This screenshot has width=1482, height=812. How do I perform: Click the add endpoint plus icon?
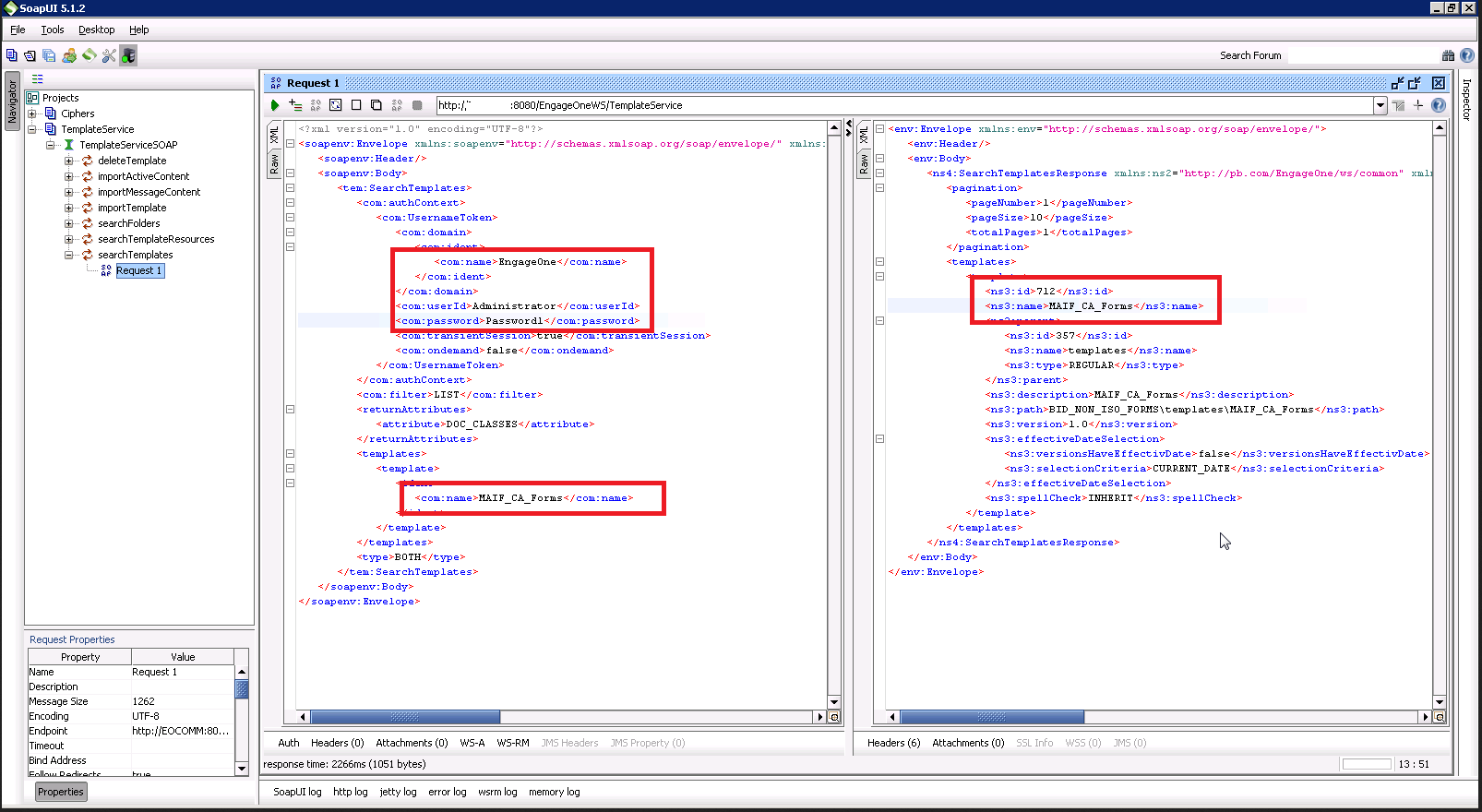tap(1418, 105)
